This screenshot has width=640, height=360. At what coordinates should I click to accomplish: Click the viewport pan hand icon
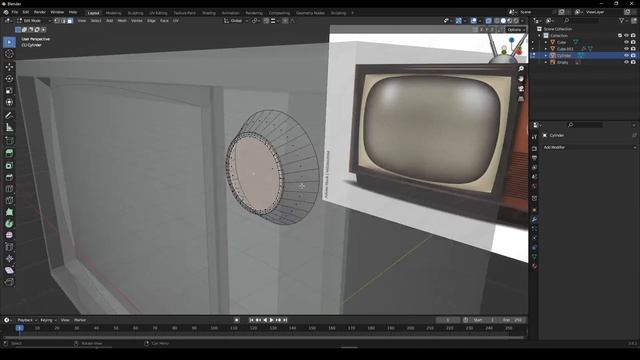[x=521, y=79]
